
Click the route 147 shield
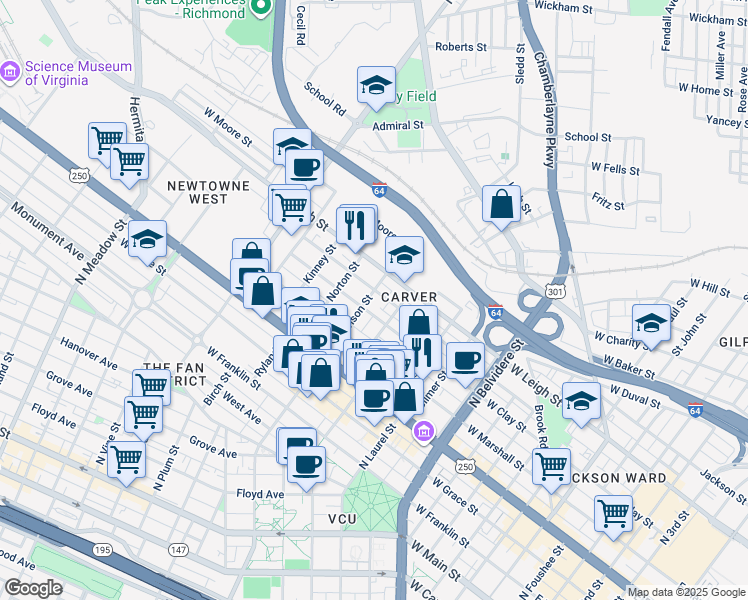pyautogui.click(x=178, y=550)
